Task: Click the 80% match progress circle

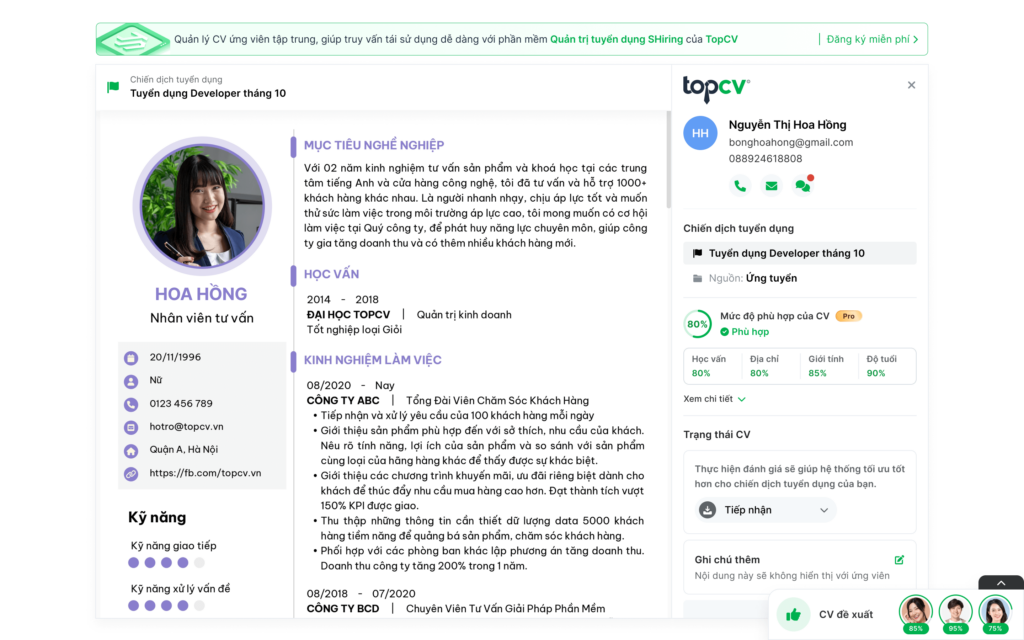Action: pos(697,324)
